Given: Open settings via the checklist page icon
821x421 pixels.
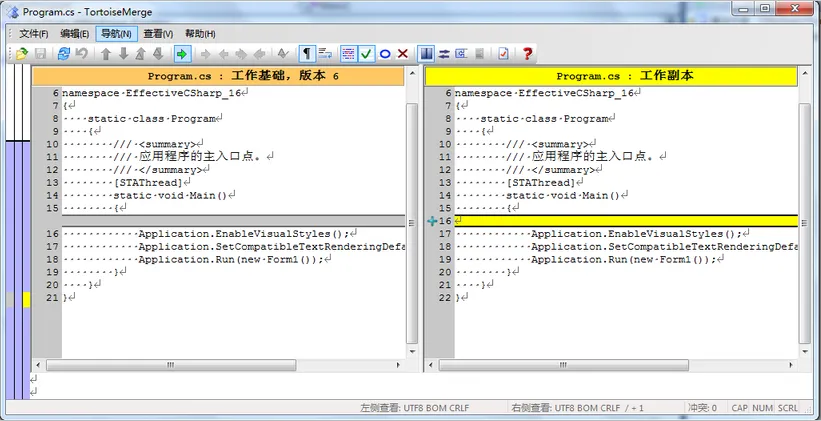Looking at the screenshot, I should [x=503, y=53].
